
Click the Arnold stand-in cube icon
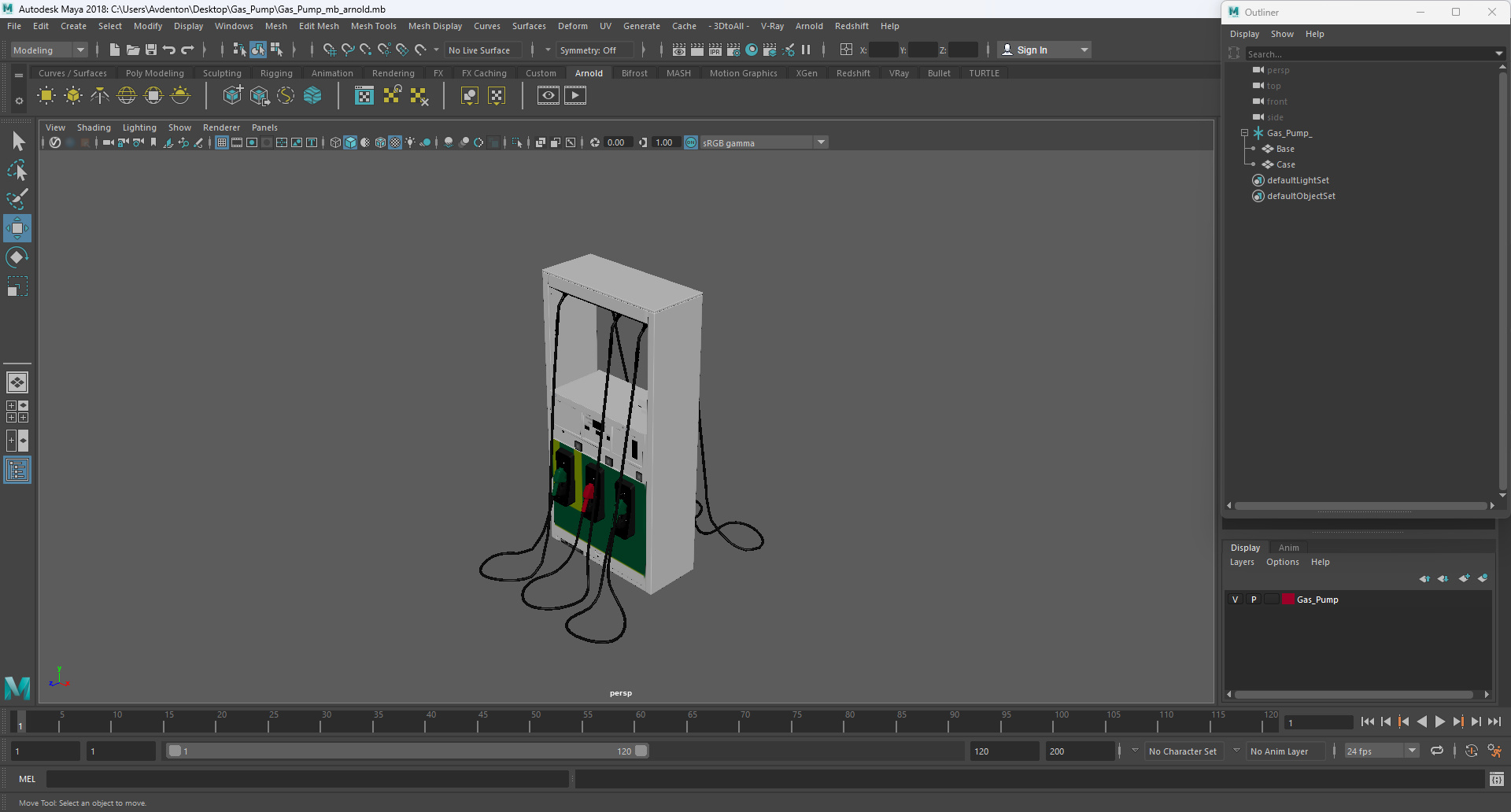pos(232,96)
